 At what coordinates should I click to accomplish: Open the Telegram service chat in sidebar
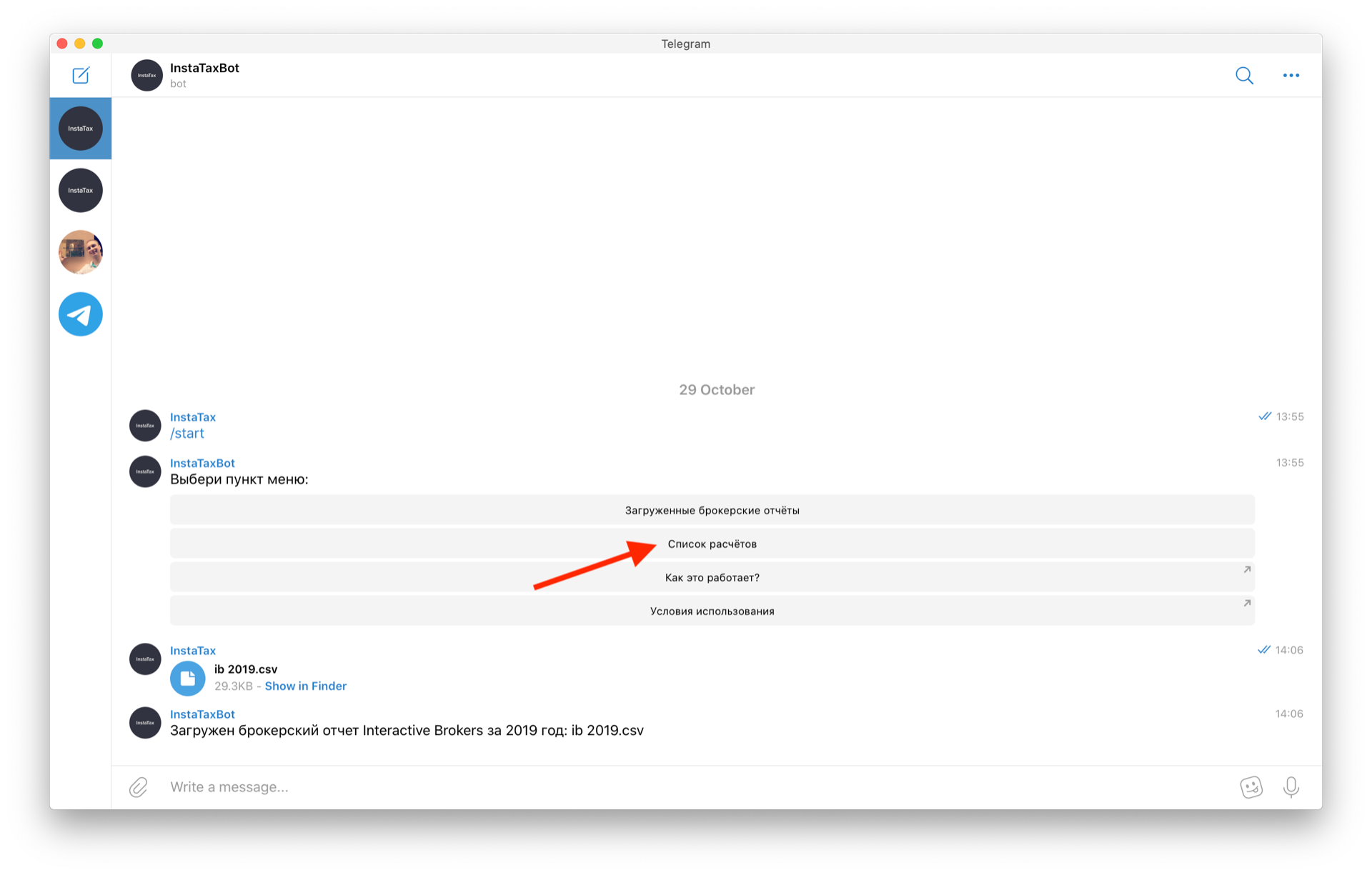pyautogui.click(x=81, y=314)
